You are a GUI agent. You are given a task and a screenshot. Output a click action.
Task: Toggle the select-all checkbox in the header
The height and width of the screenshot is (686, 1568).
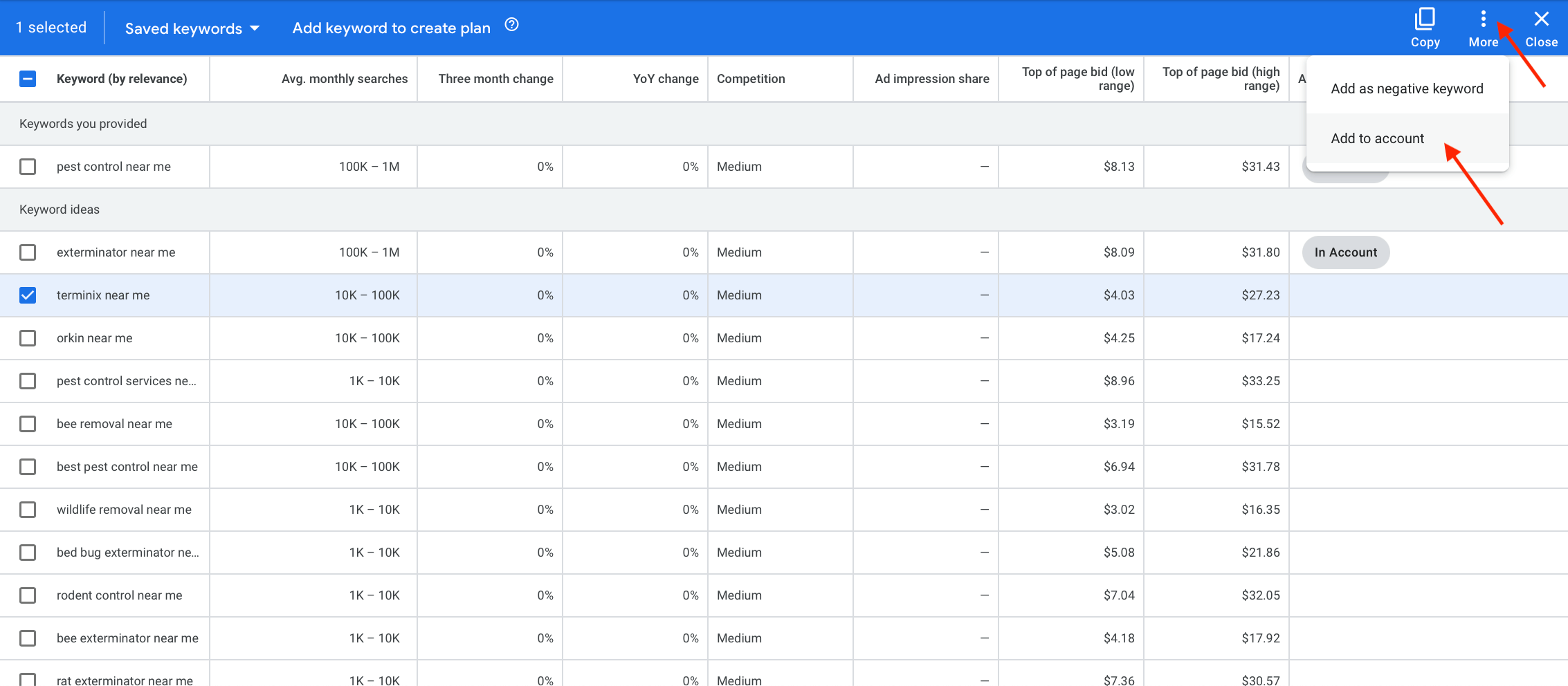pos(28,79)
